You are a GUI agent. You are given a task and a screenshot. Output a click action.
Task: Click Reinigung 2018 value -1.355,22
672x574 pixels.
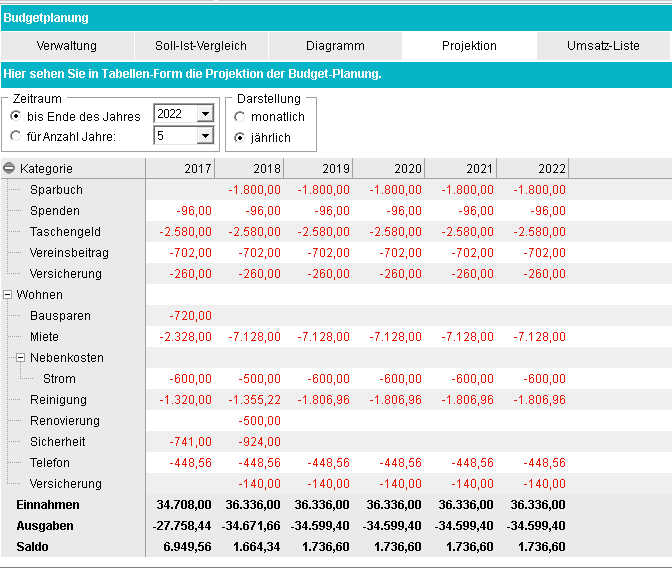(x=255, y=400)
